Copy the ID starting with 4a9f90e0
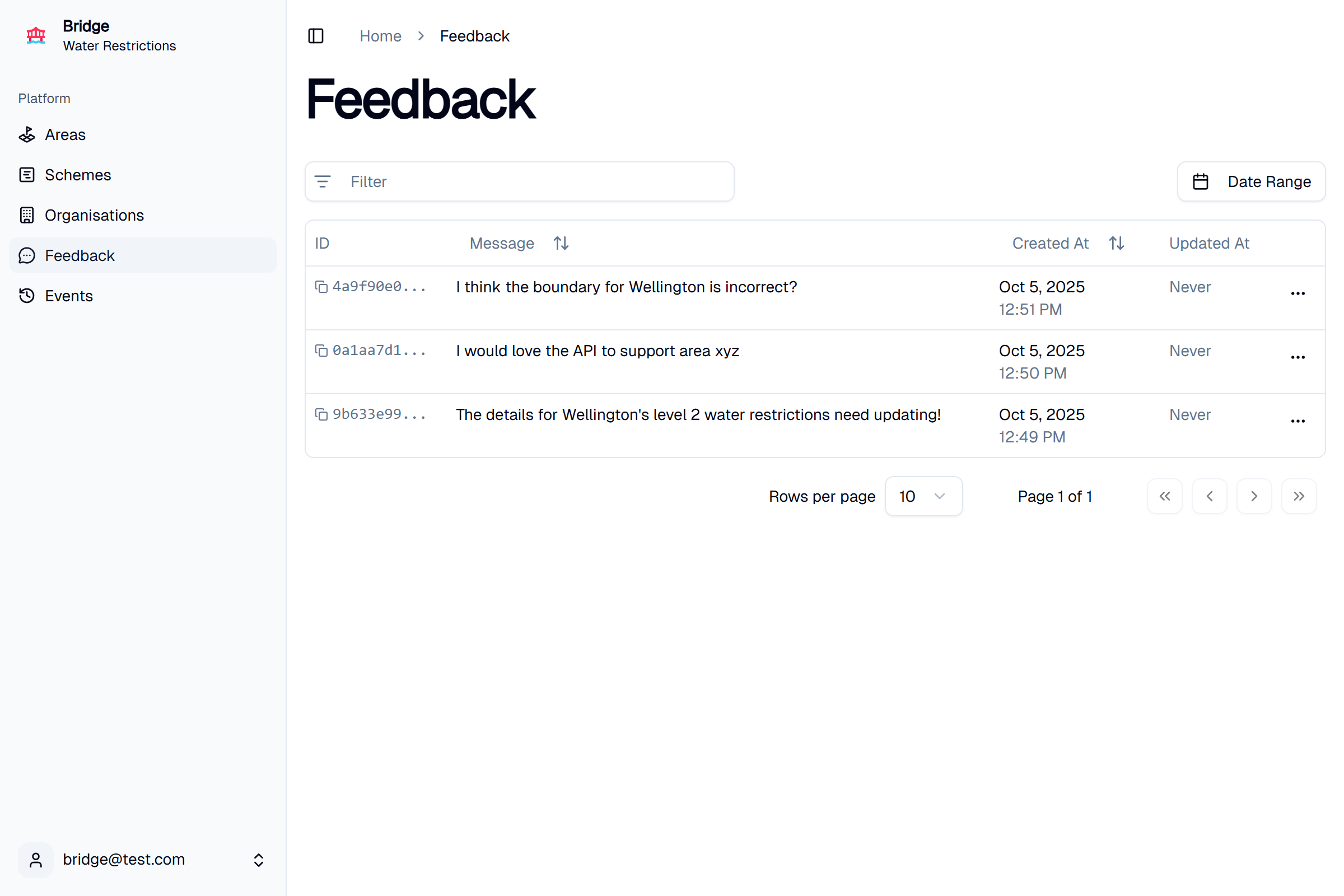This screenshot has height=896, width=1344. pyautogui.click(x=320, y=286)
